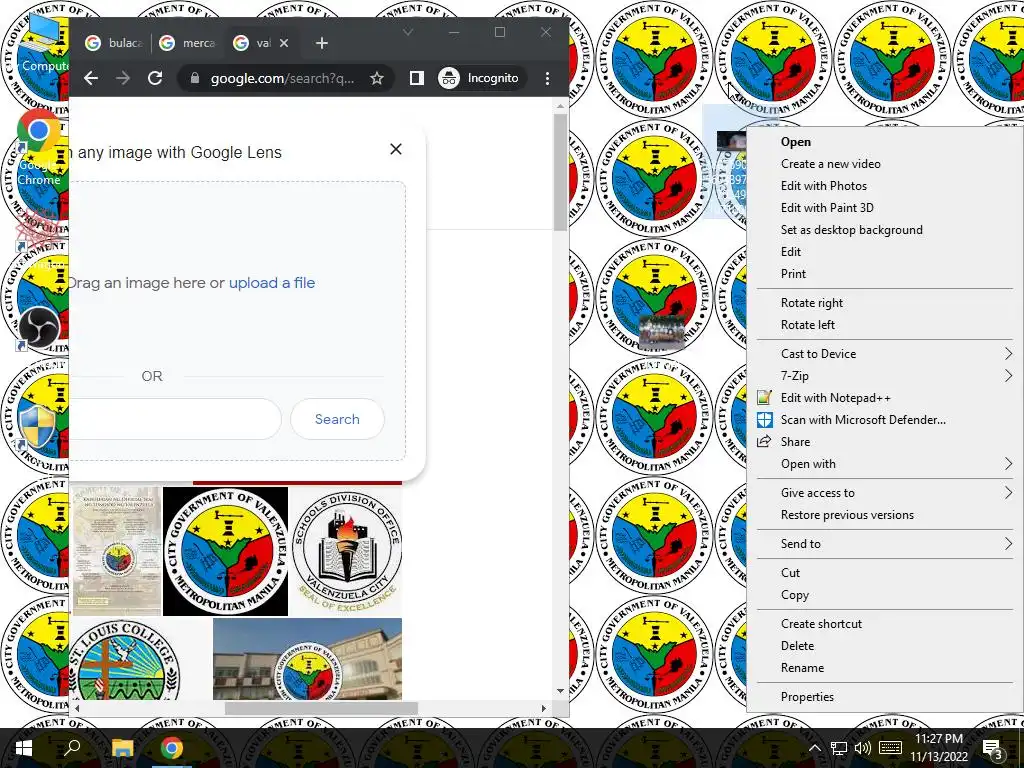Open Valenzuela seal image on black background
Viewport: 1024px width, 768px height.
[225, 551]
